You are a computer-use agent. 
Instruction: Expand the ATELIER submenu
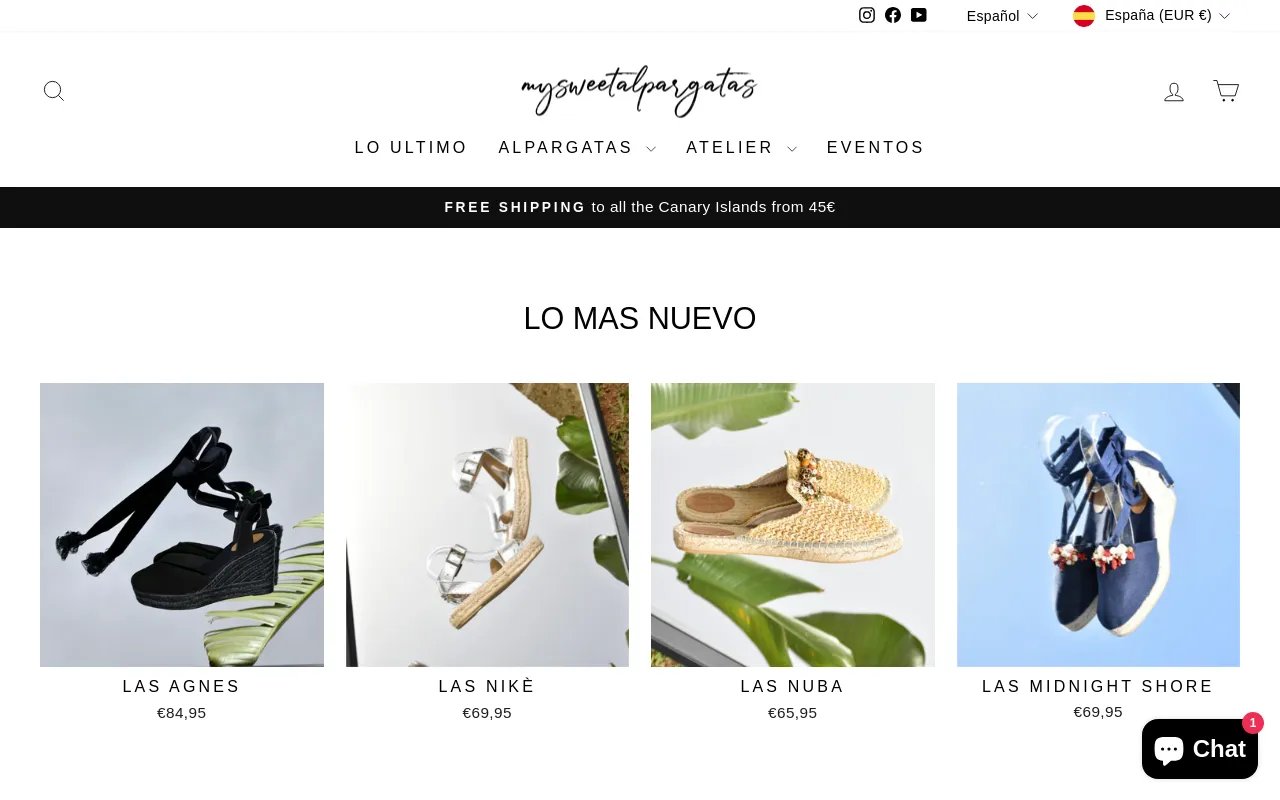tap(741, 148)
